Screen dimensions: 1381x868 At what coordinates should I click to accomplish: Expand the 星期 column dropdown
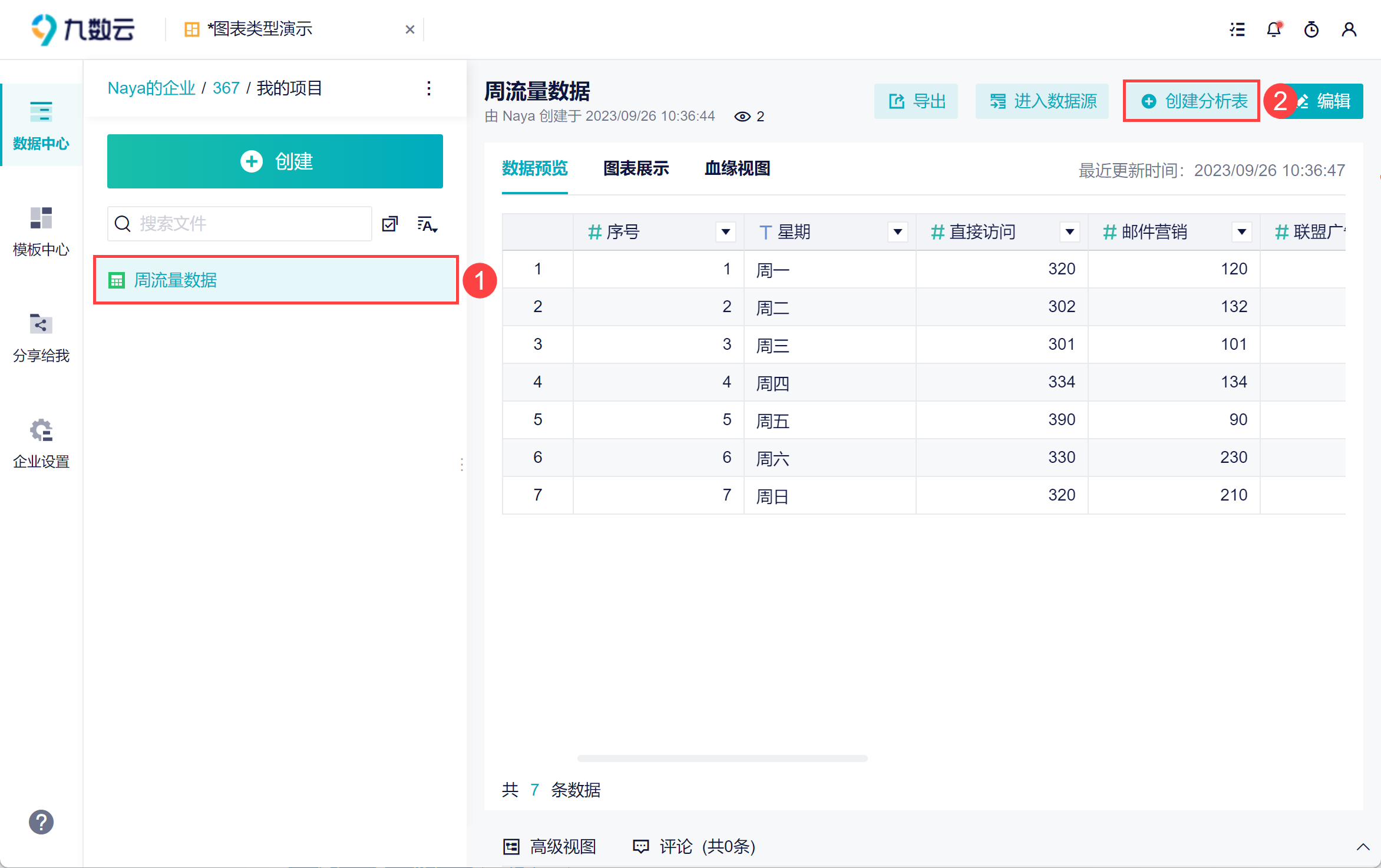[898, 232]
